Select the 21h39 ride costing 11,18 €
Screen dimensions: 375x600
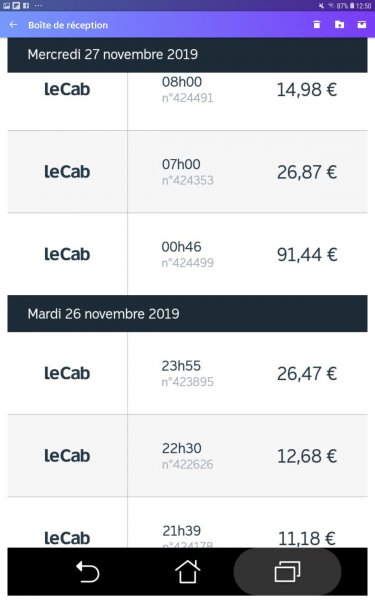coord(188,523)
